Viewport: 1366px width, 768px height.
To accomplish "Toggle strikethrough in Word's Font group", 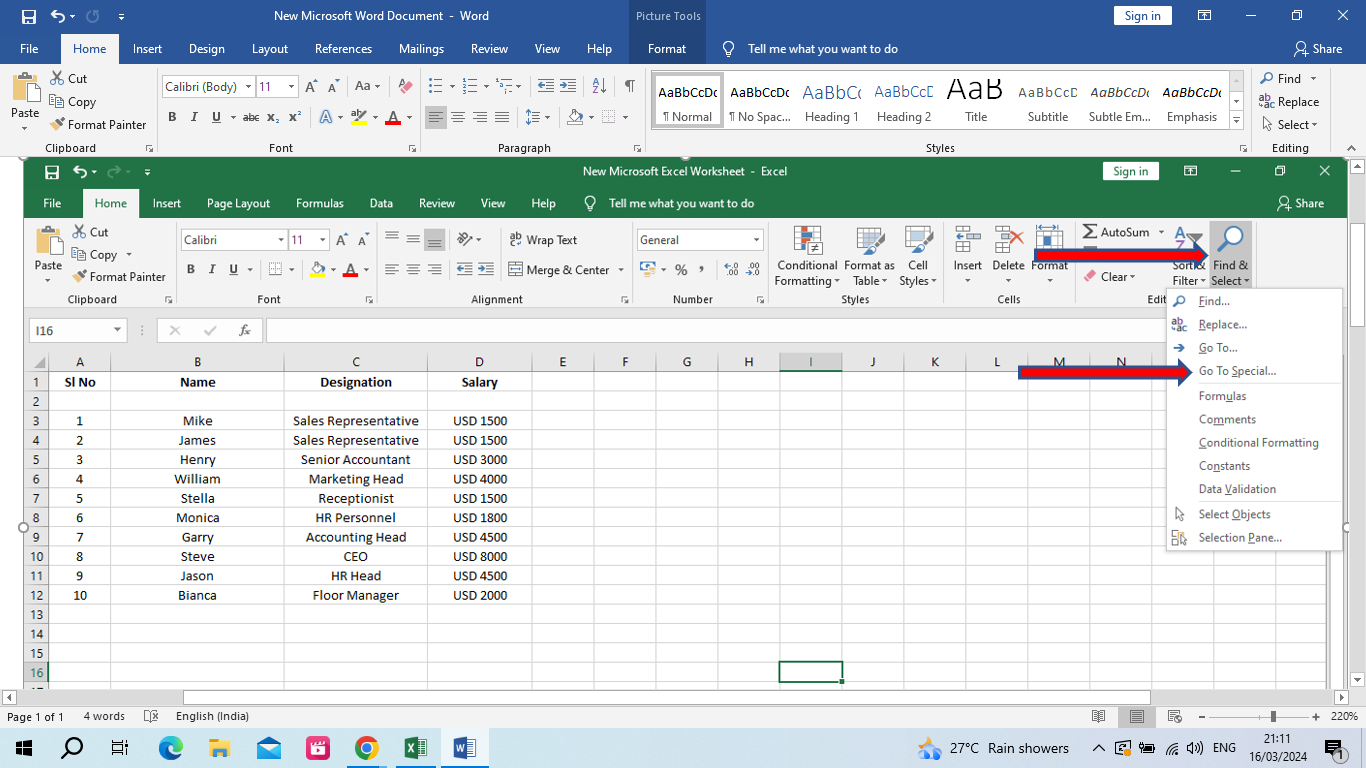I will (251, 117).
